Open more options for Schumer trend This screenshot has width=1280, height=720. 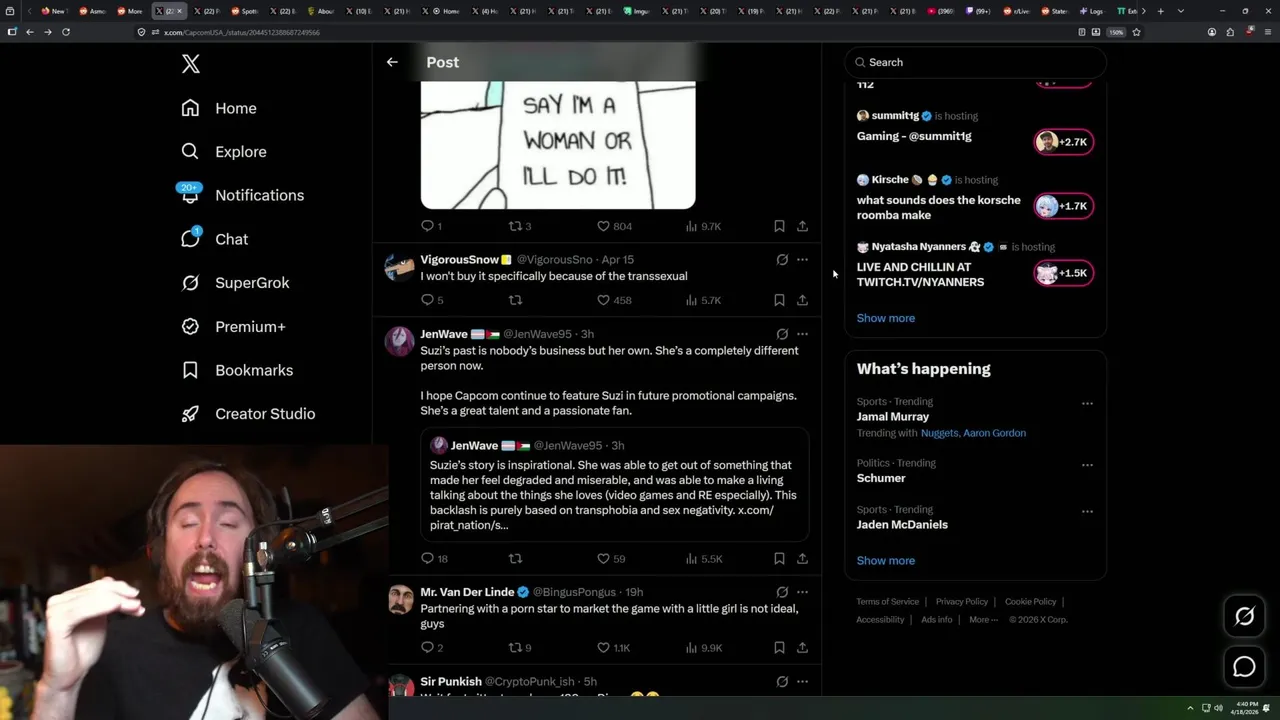(x=1087, y=465)
